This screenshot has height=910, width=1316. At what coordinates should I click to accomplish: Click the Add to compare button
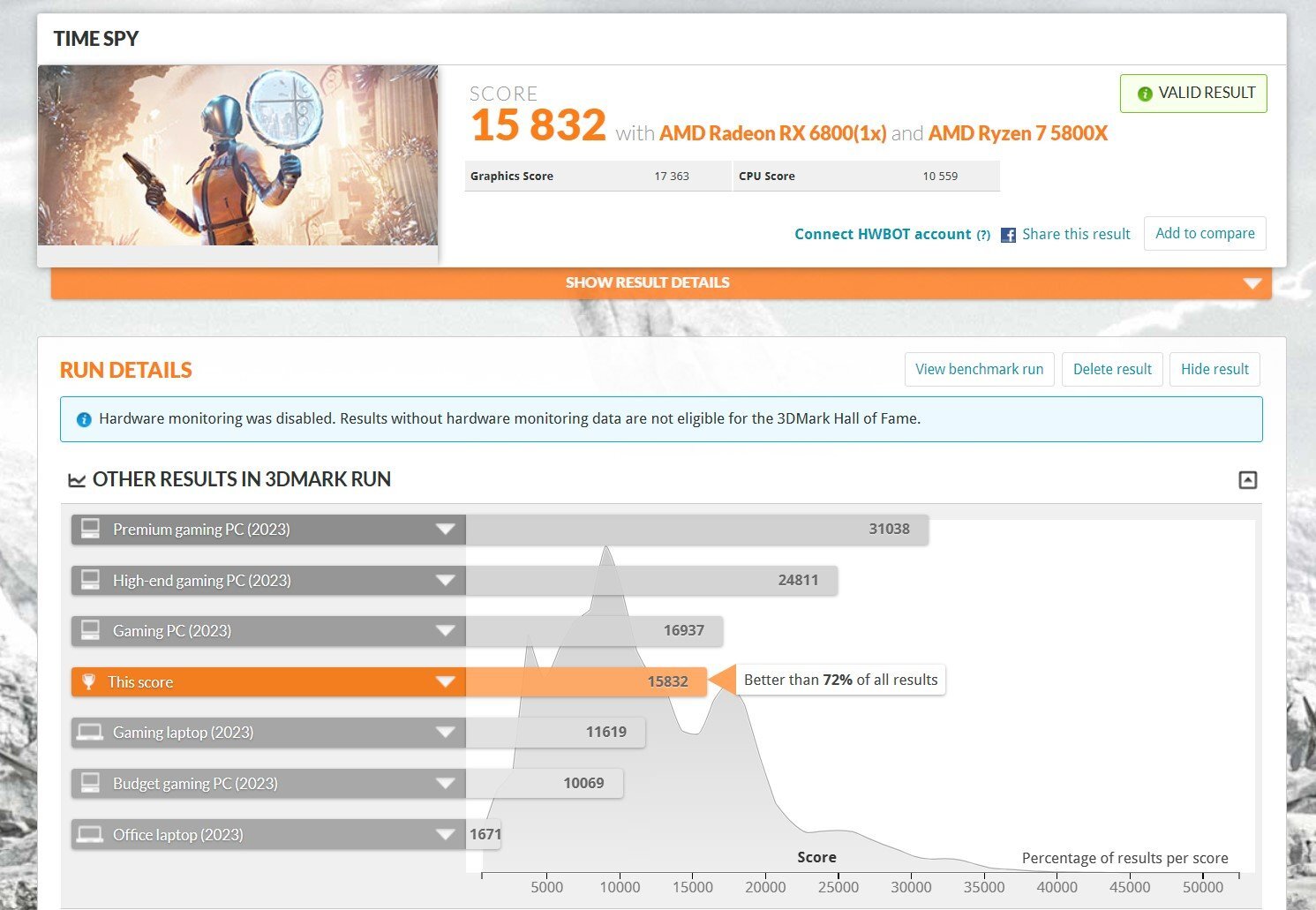pyautogui.click(x=1205, y=233)
